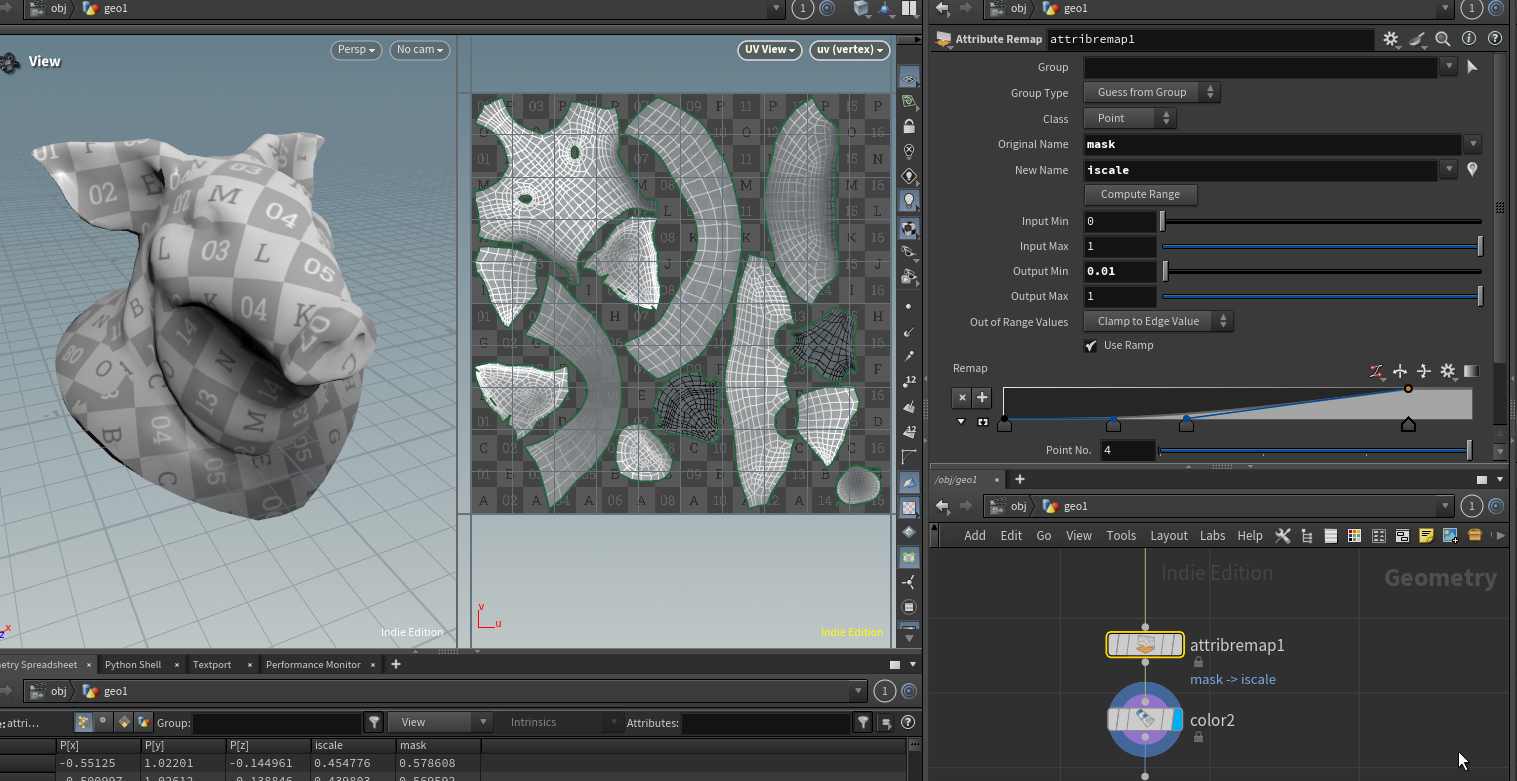Open the Group Type dropdown
The image size is (1517, 781).
pos(1152,92)
